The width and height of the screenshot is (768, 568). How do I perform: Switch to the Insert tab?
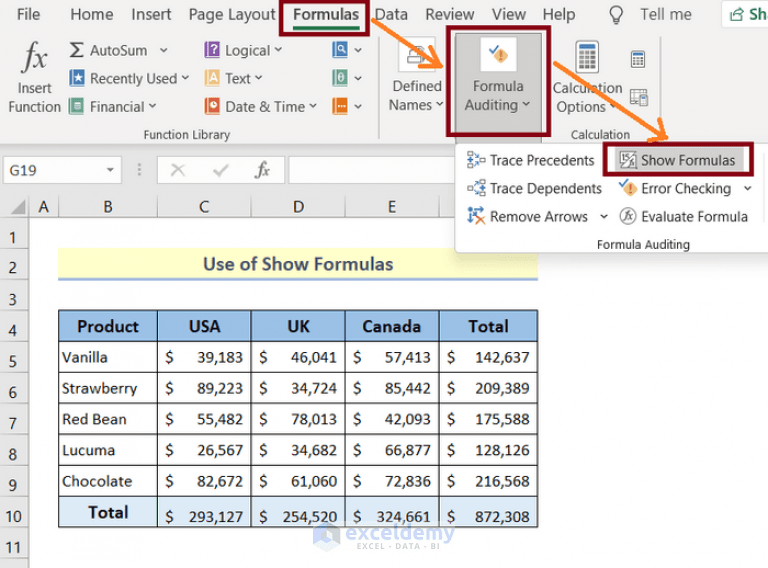tap(151, 14)
